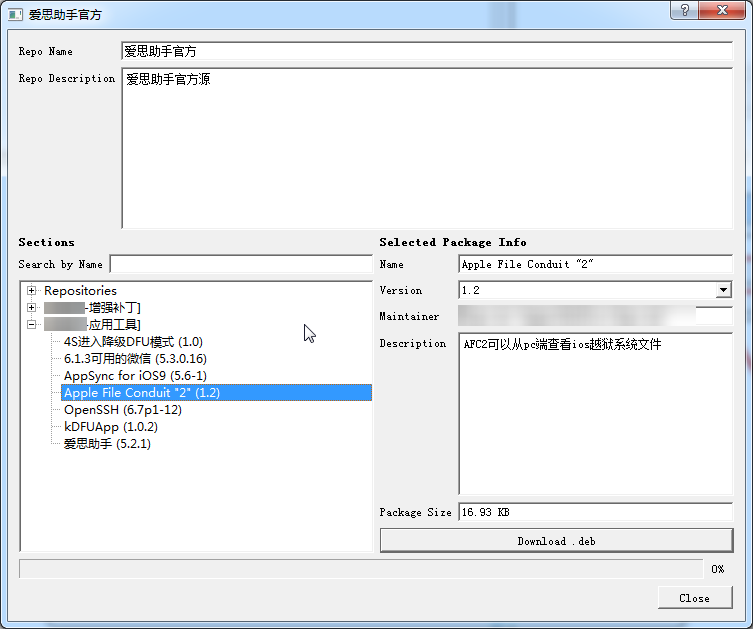This screenshot has width=753, height=629.
Task: Expand the 增强补丁 section node
Action: pyautogui.click(x=32, y=308)
